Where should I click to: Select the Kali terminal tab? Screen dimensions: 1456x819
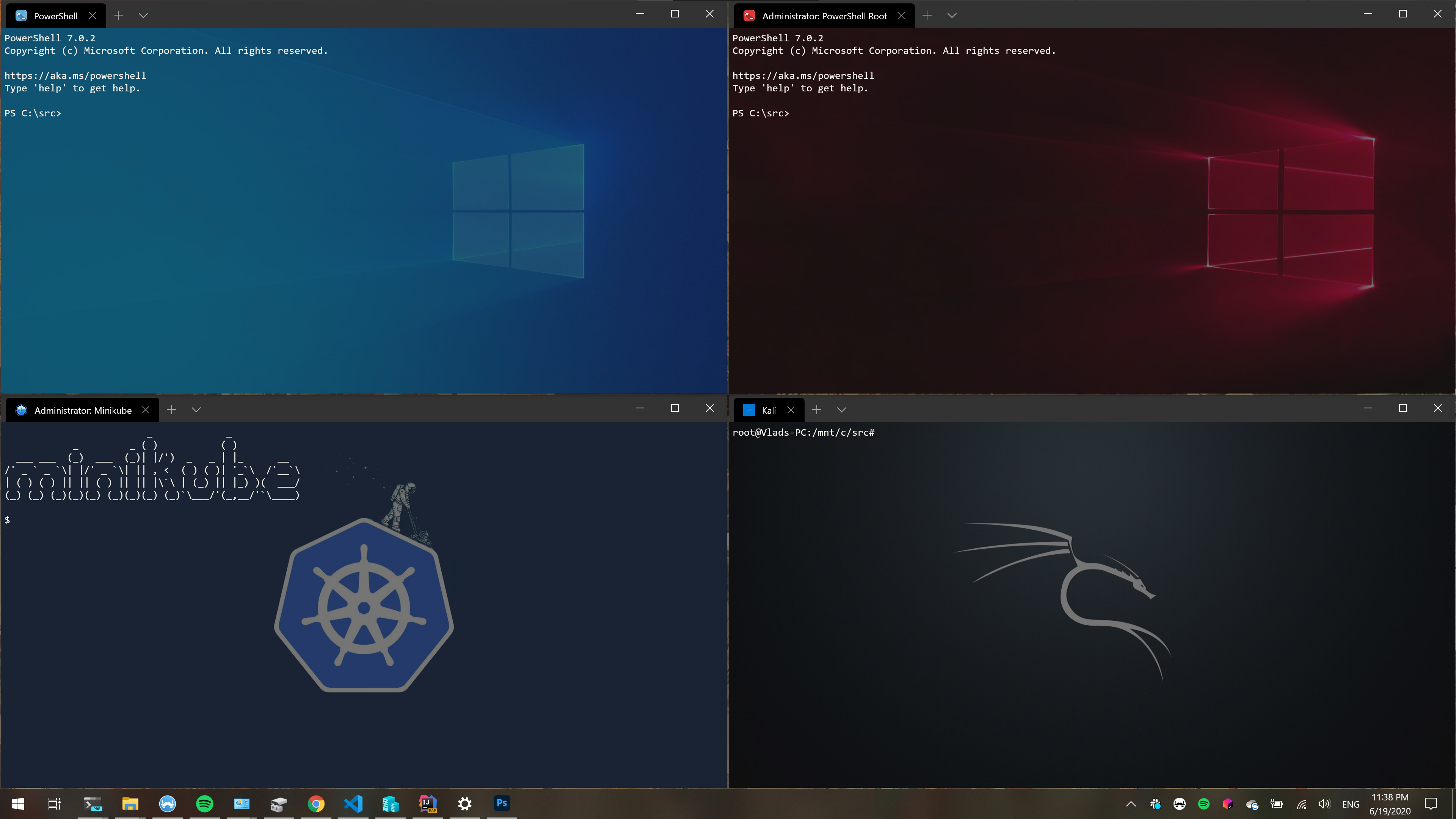point(768,410)
